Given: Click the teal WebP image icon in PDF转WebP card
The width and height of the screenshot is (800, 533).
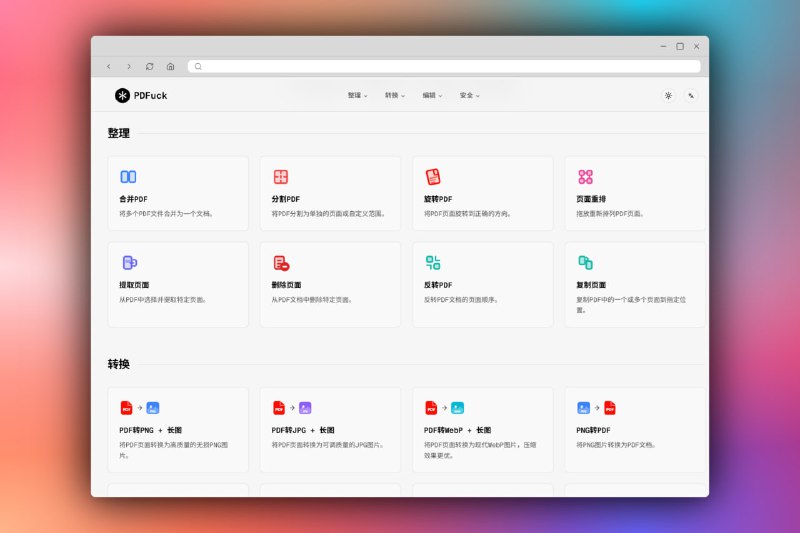Looking at the screenshot, I should (458, 408).
